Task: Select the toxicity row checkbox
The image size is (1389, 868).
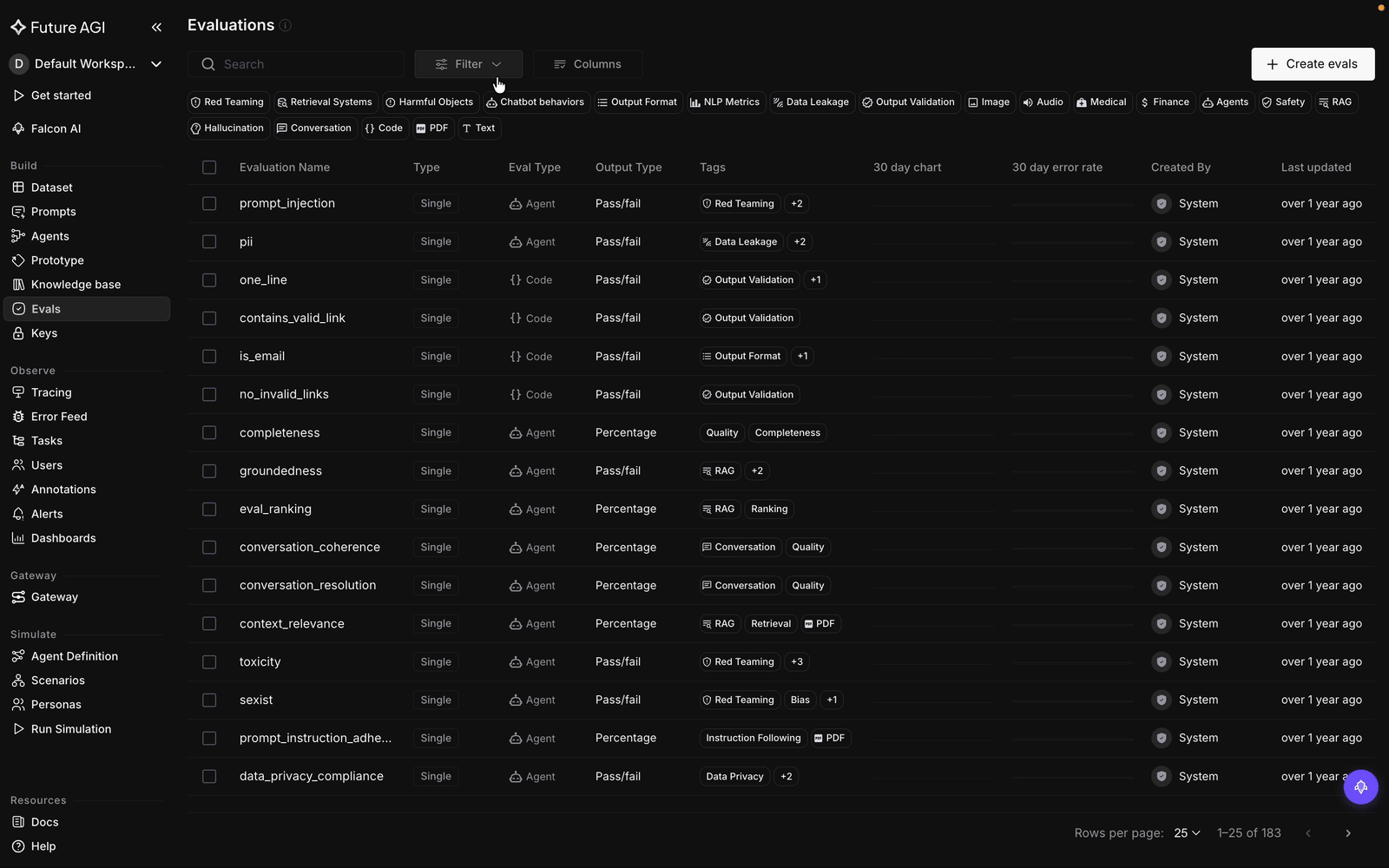Action: (209, 661)
